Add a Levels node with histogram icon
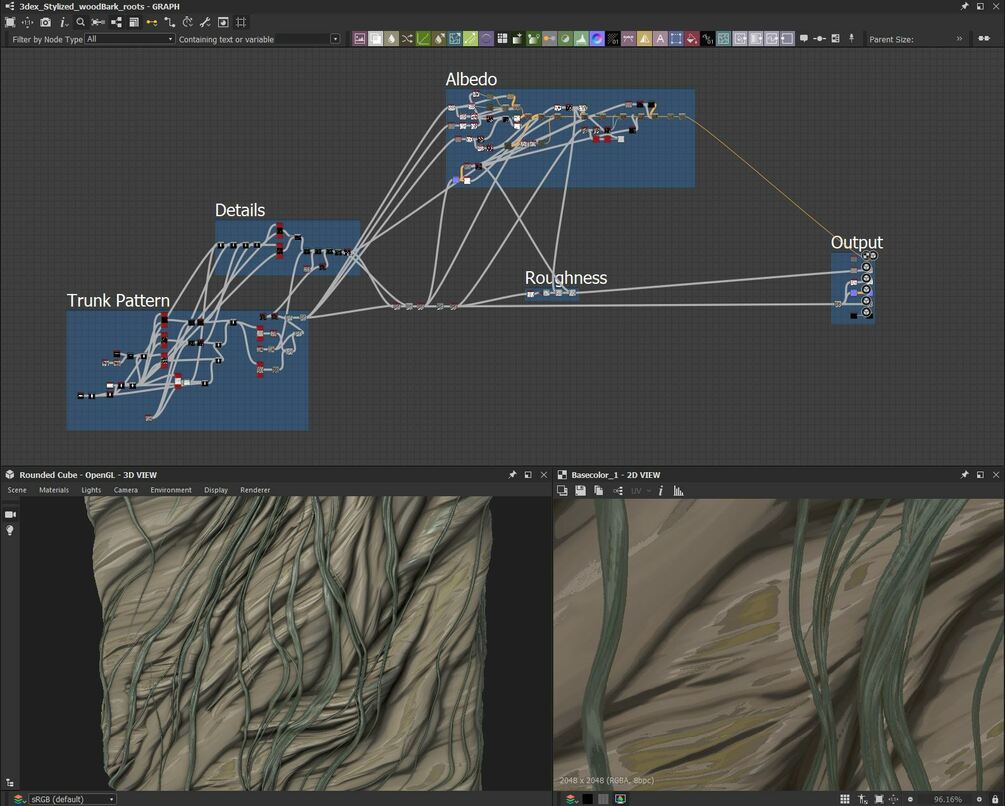The height and width of the screenshot is (806, 1005). pyautogui.click(x=581, y=39)
